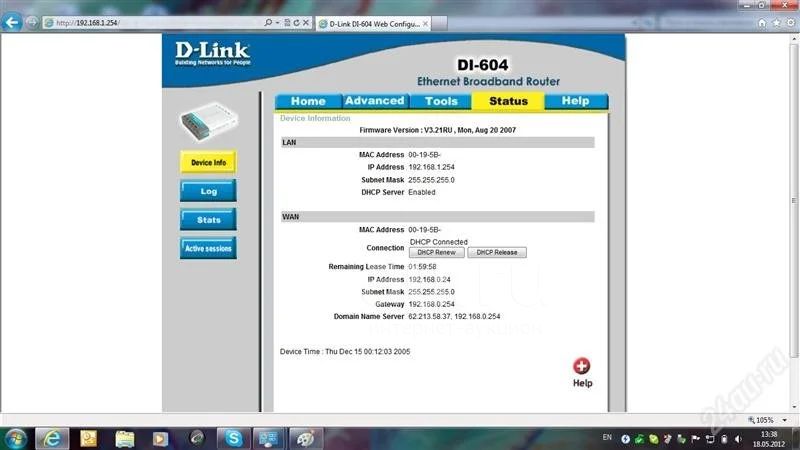Open the browser Tools gear icon
800x450 pixels.
[791, 23]
